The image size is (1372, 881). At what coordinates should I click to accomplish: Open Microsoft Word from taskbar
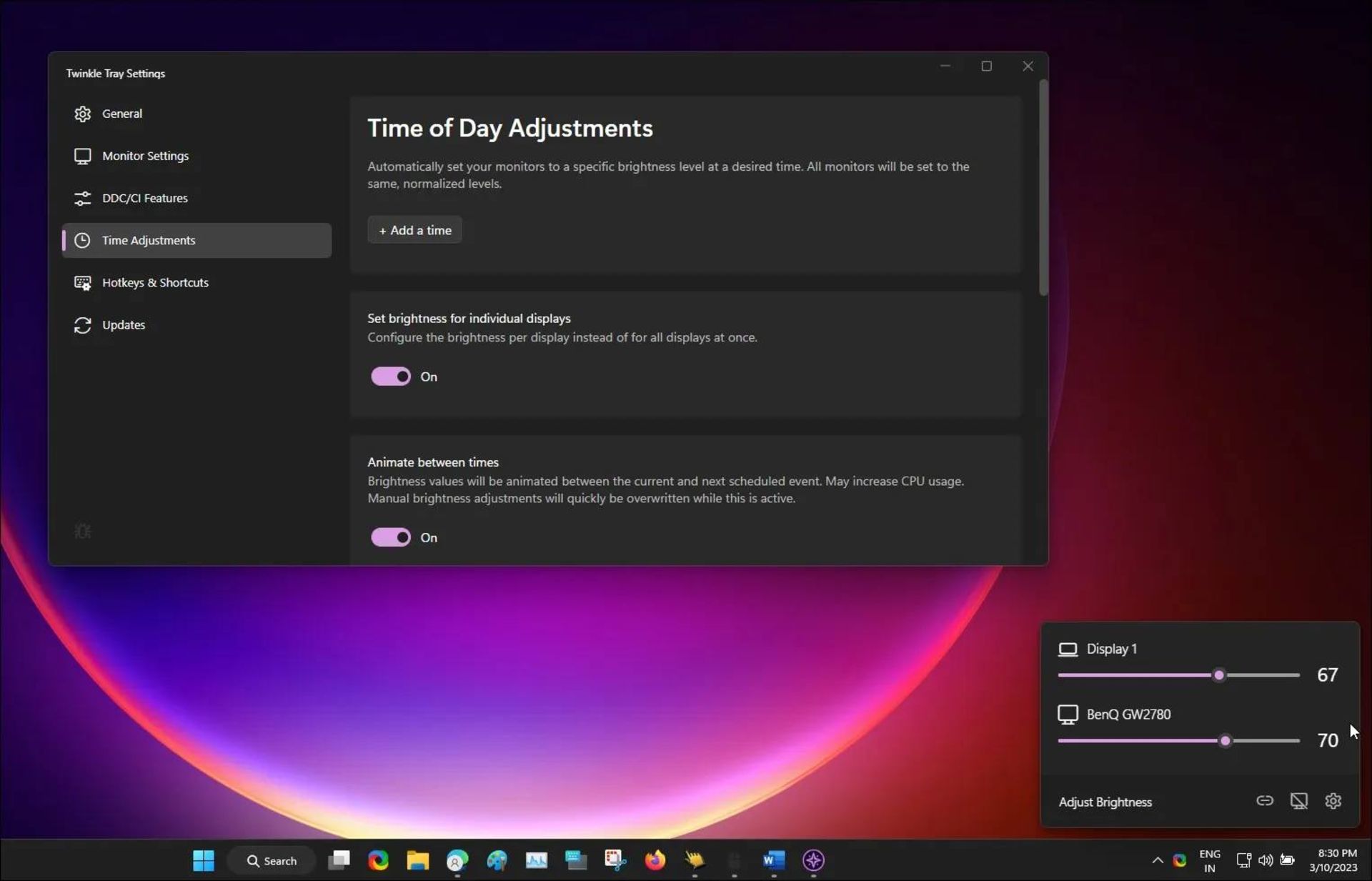tap(773, 860)
